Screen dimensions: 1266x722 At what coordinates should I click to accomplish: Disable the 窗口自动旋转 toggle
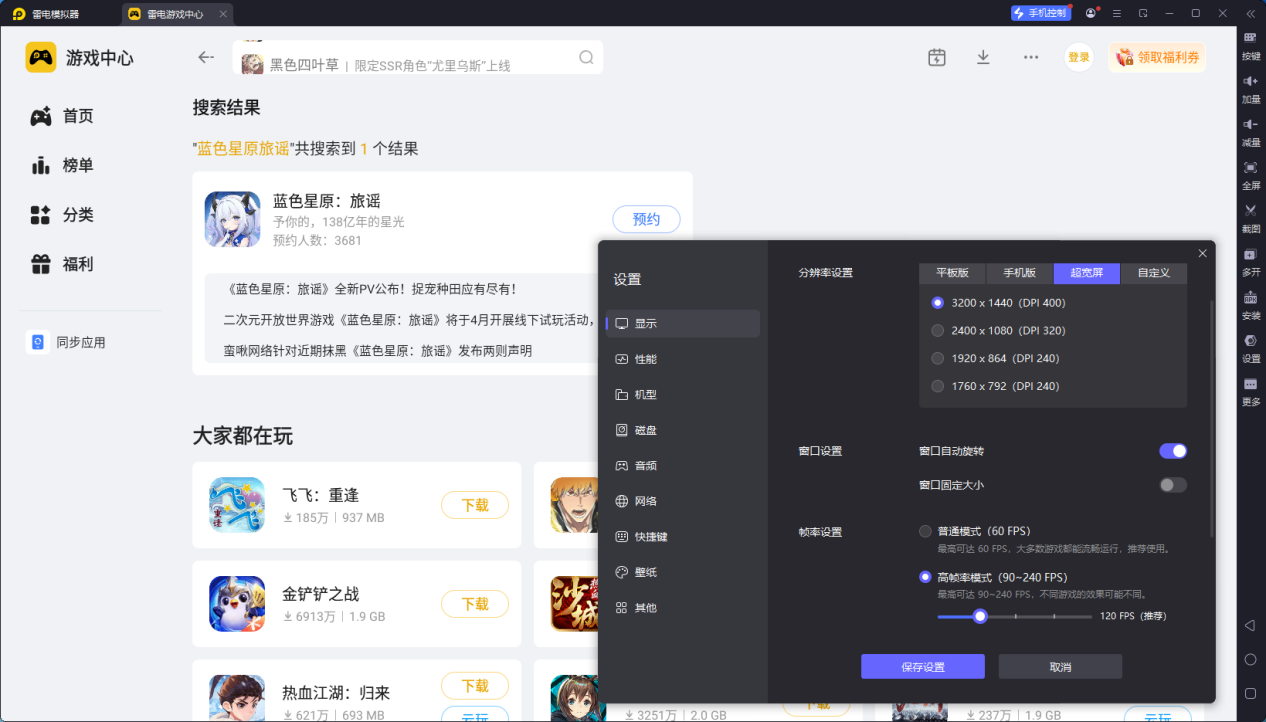click(x=1172, y=451)
